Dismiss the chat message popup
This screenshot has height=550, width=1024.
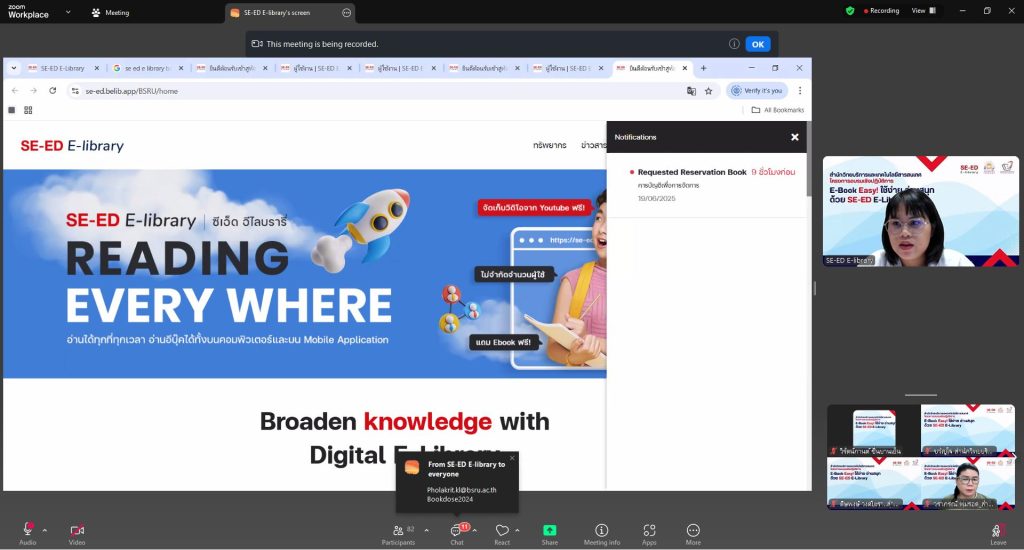[x=513, y=458]
